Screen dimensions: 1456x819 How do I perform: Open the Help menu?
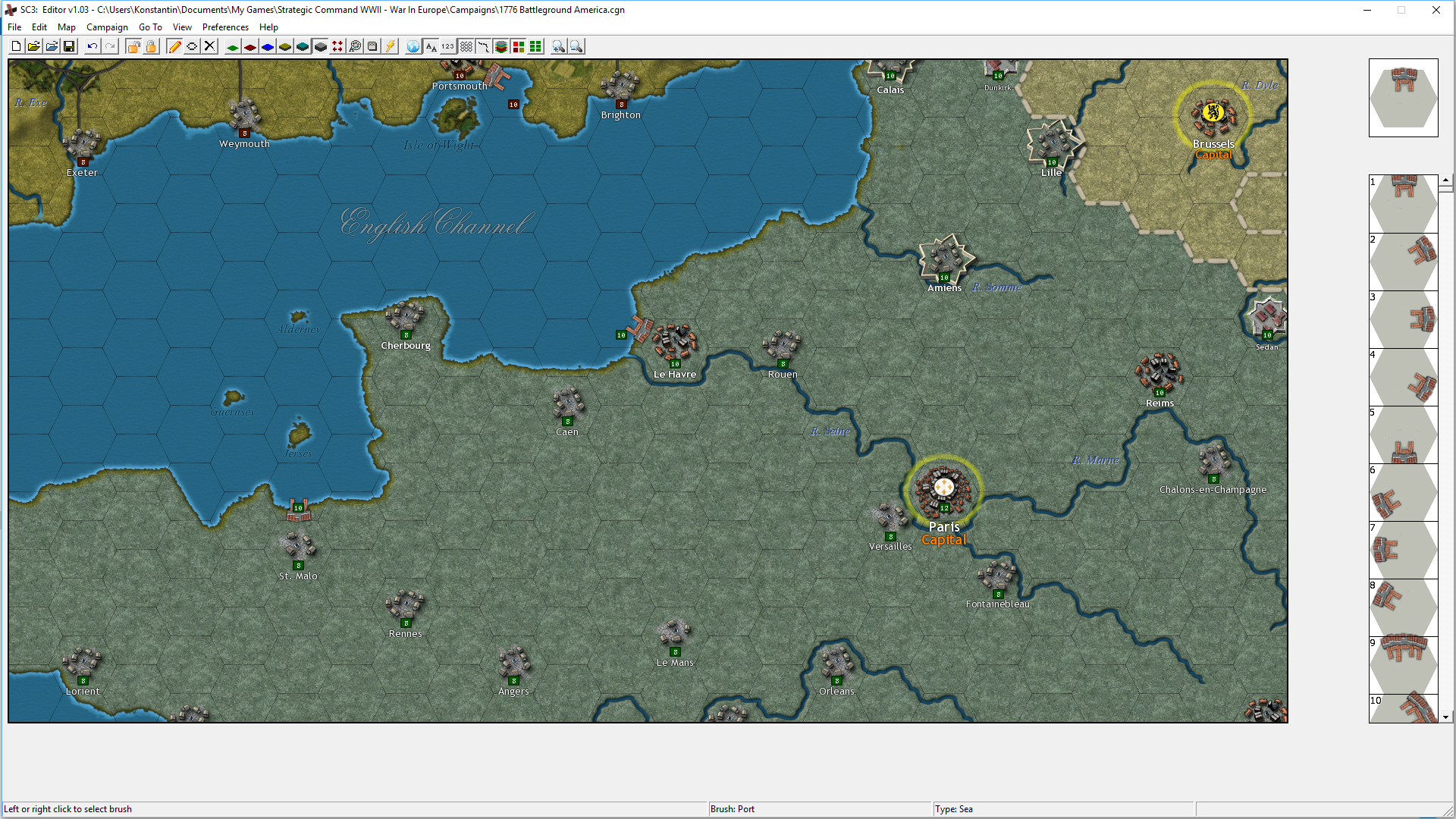(x=268, y=27)
